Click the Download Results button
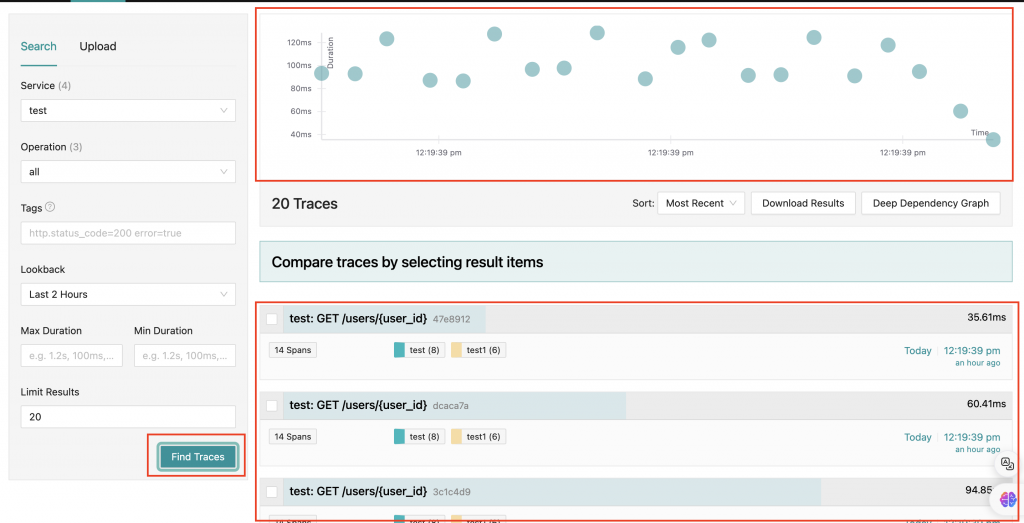This screenshot has height=523, width=1024. click(803, 203)
